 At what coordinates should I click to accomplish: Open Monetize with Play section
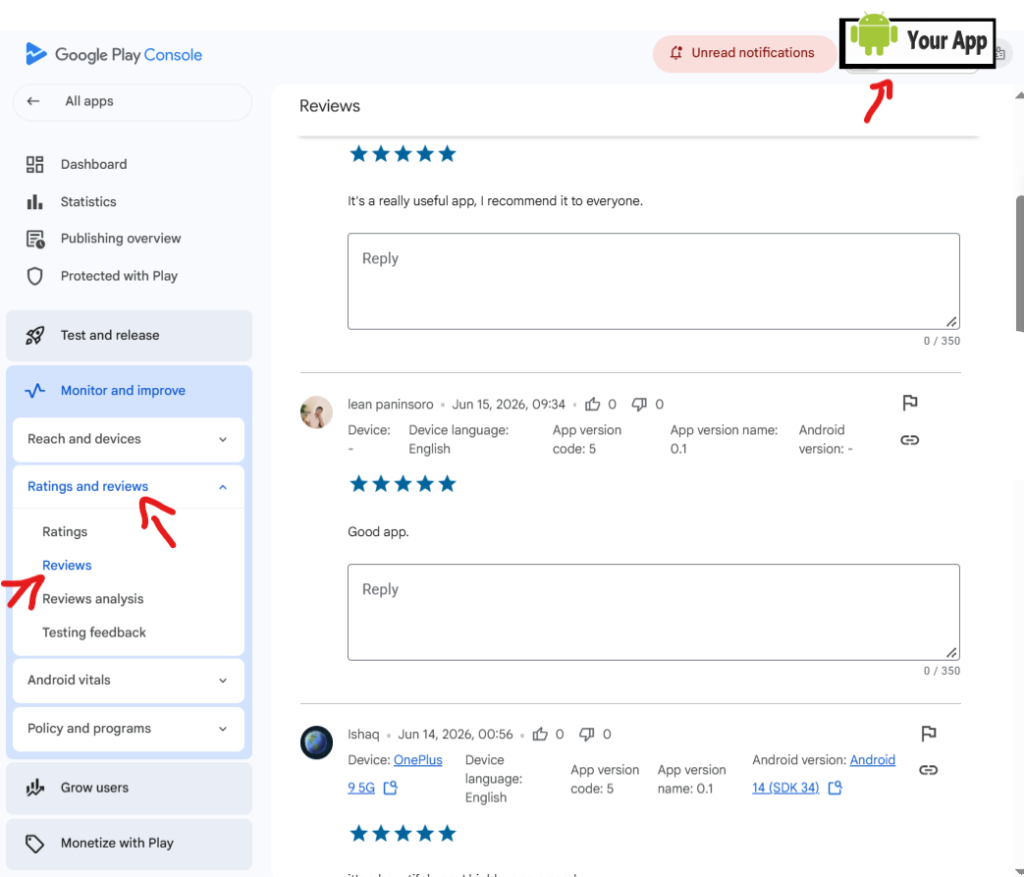coord(129,843)
